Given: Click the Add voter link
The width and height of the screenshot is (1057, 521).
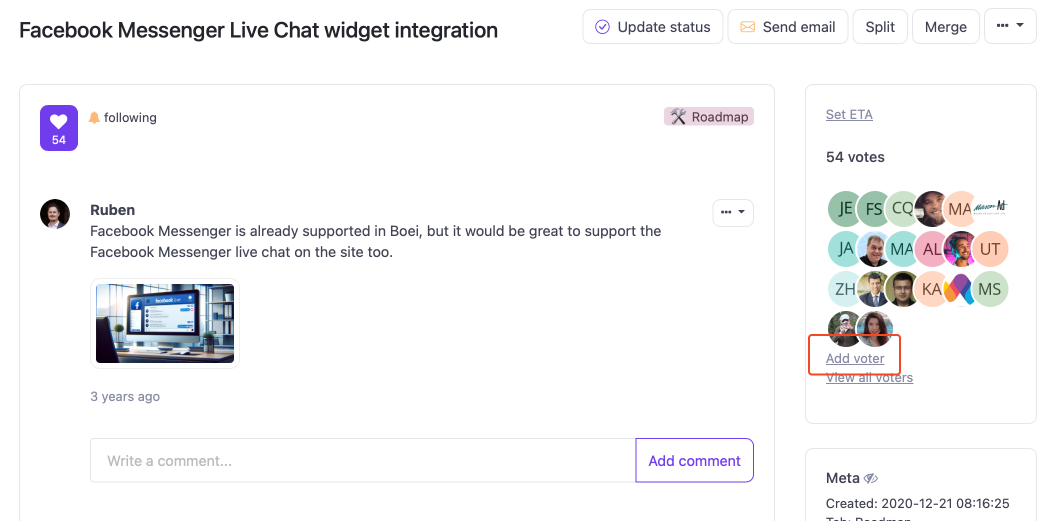Looking at the screenshot, I should pos(855,359).
